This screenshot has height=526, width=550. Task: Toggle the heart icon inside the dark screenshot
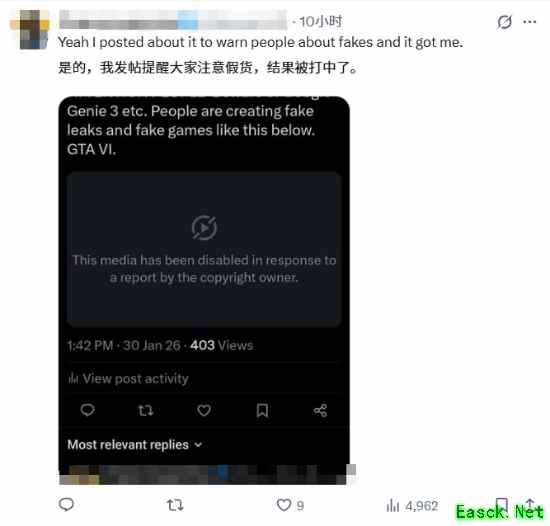[x=204, y=410]
